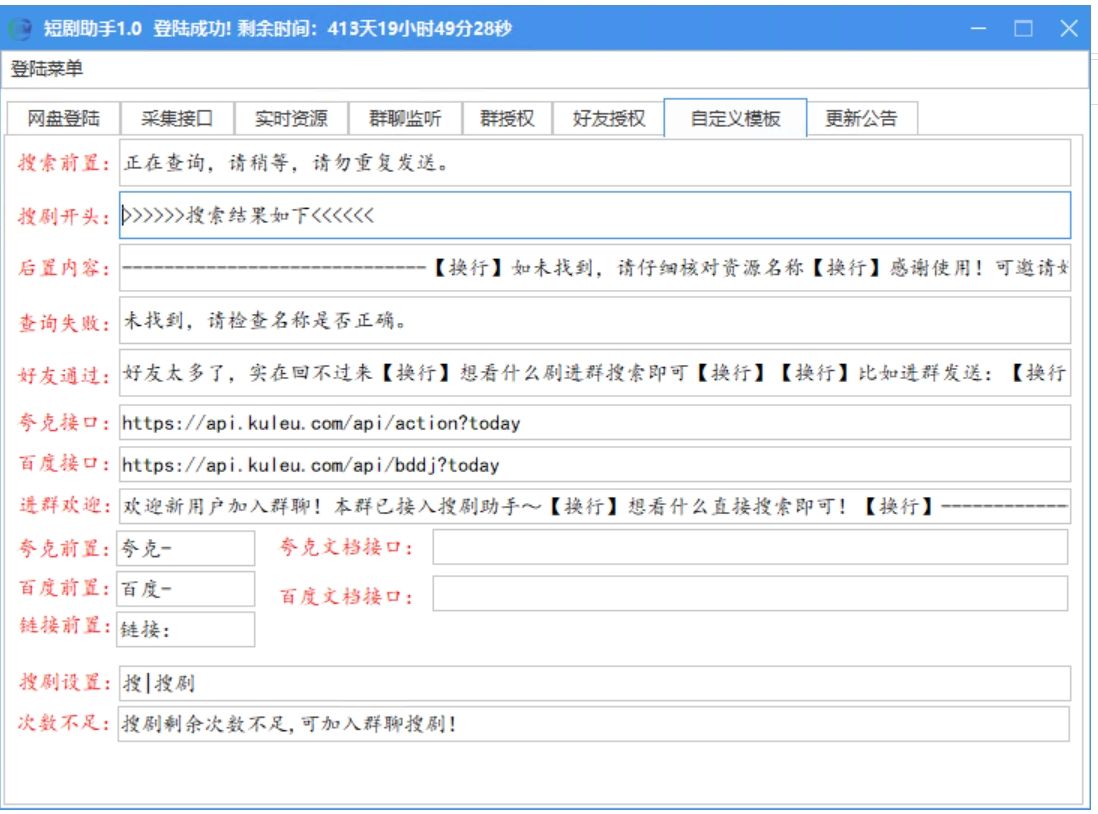Edit the 查询失败 message field
1098x814 pixels.
[594, 321]
